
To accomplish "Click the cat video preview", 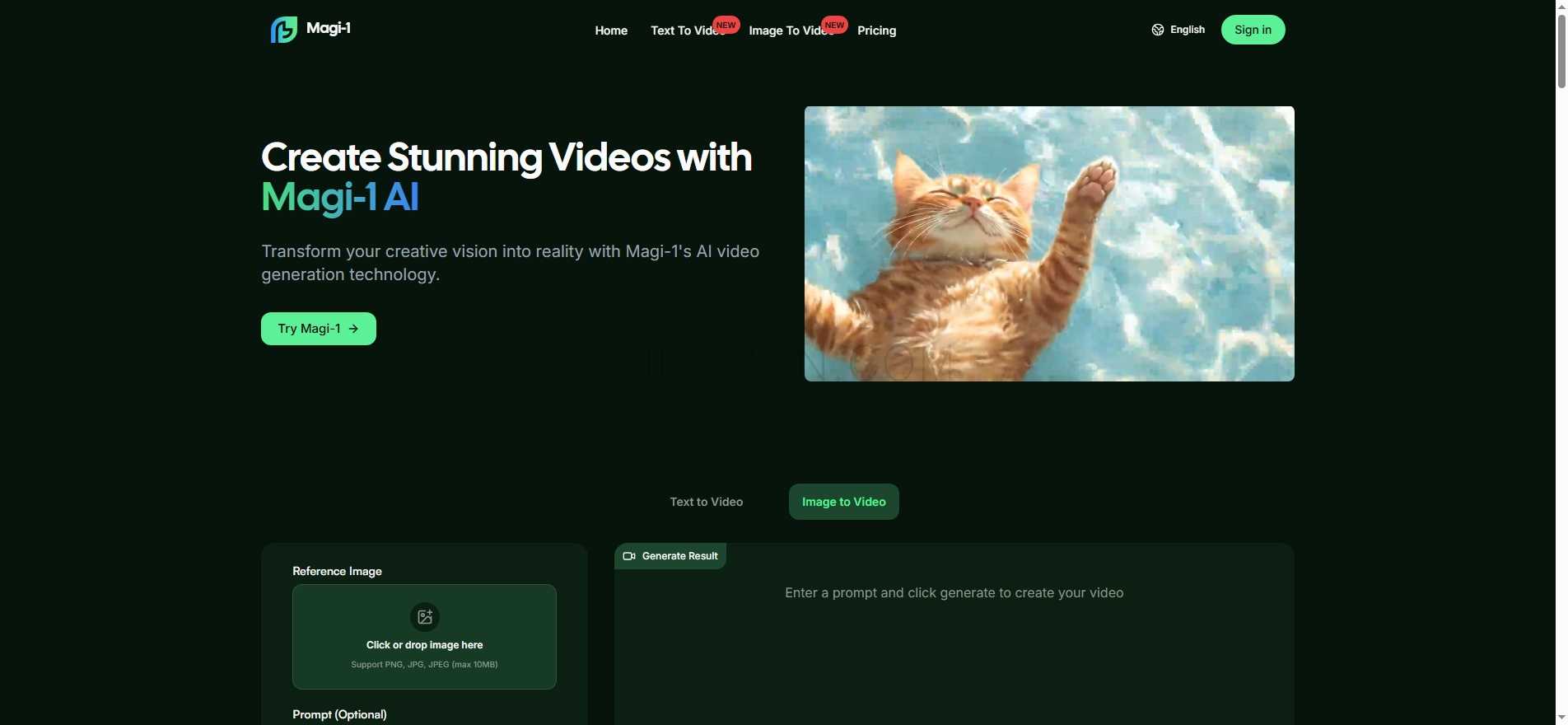I will [1049, 244].
